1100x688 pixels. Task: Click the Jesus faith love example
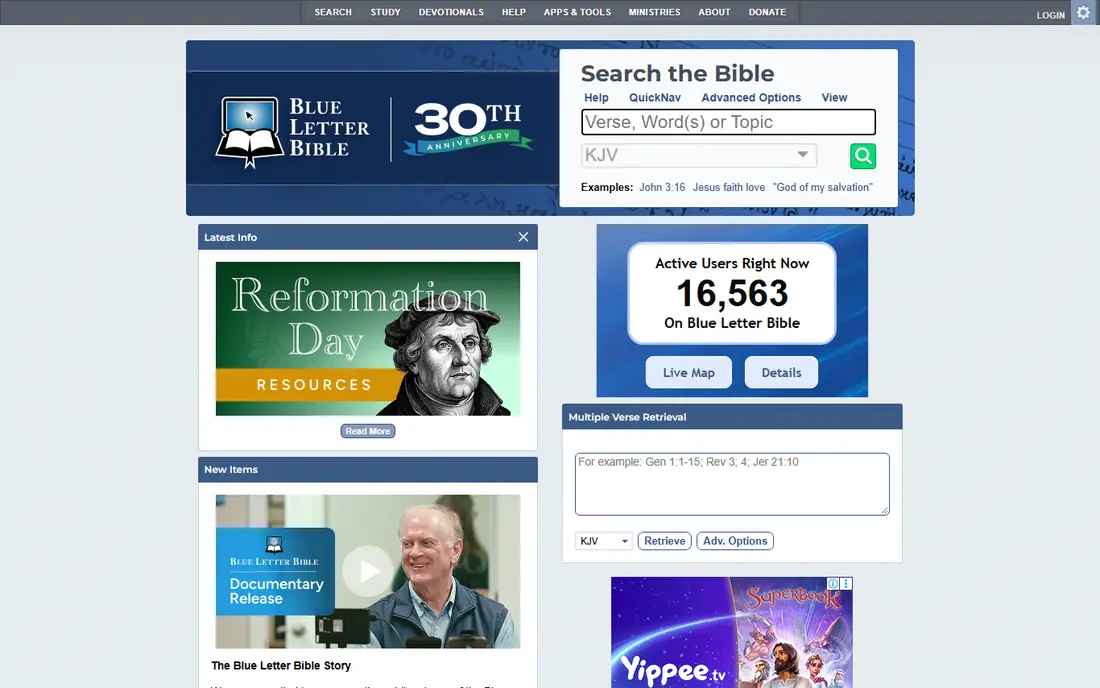[x=728, y=187]
